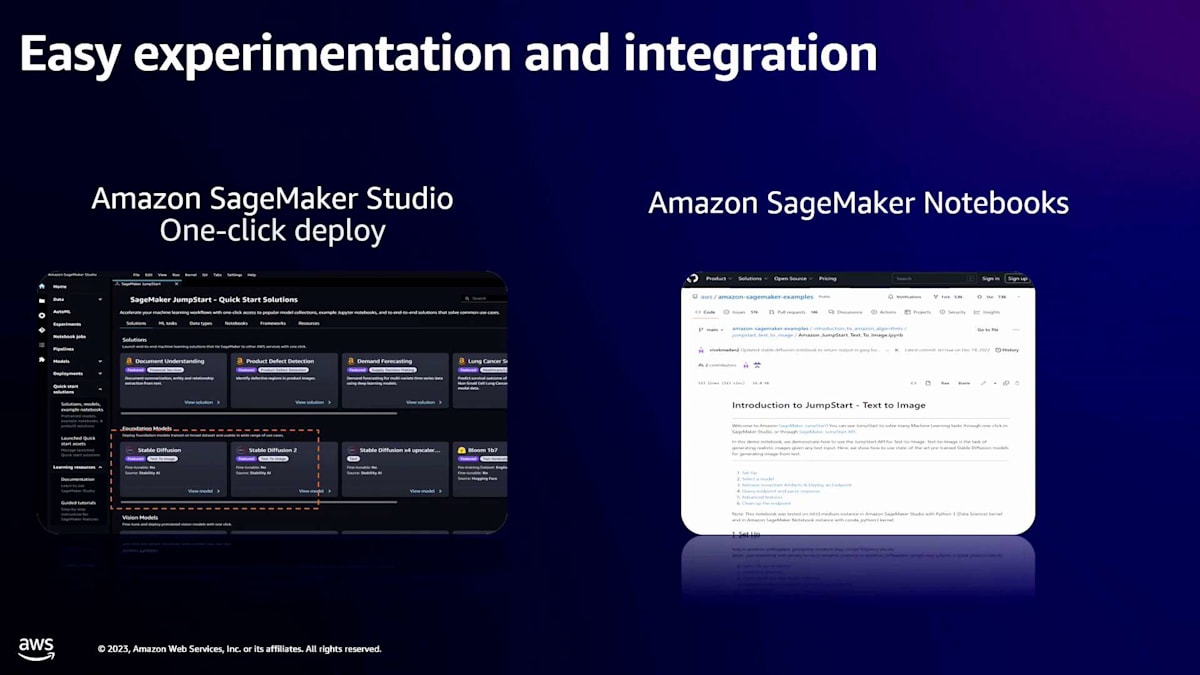Open the Insights tab on GitHub repo

point(987,312)
